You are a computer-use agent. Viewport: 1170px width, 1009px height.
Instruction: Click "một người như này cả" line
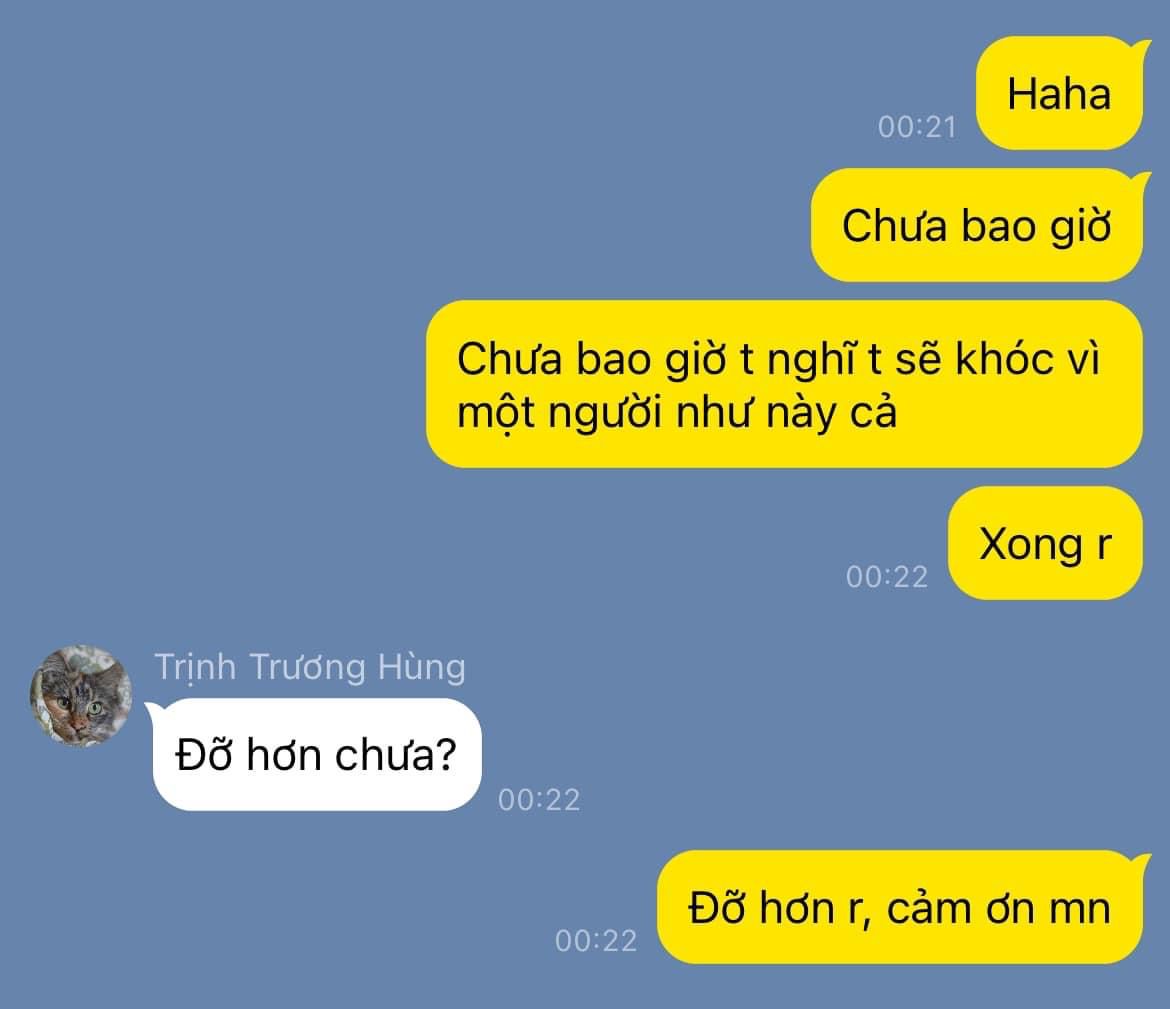click(677, 413)
